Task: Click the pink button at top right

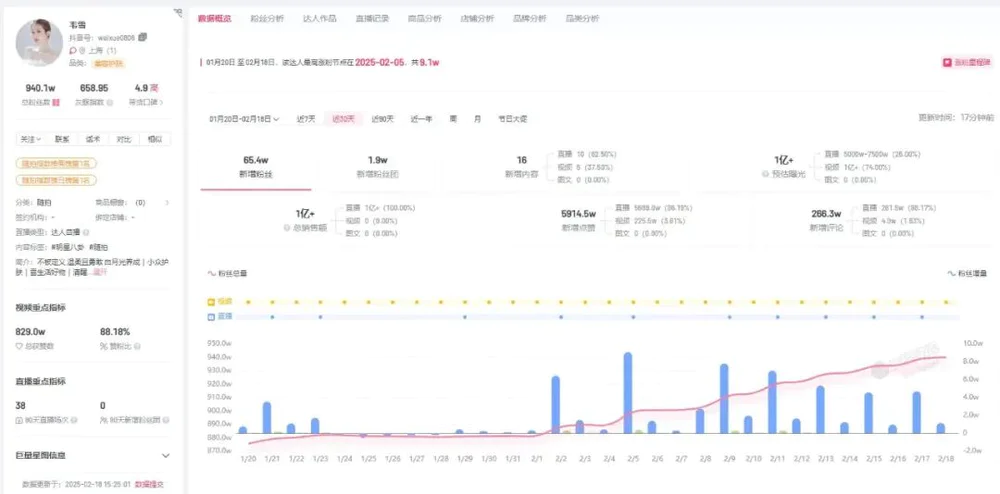Action: pos(967,62)
